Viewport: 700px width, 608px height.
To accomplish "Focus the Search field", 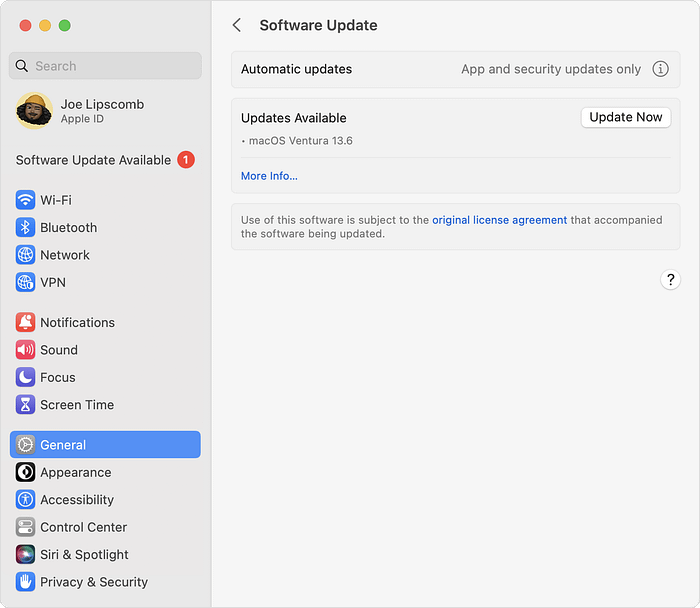I will point(105,66).
